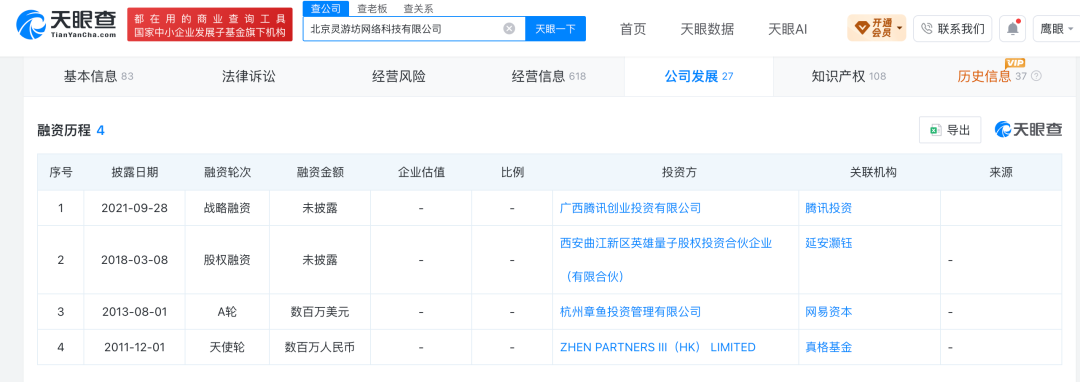This screenshot has height=382, width=1080.
Task: Click the date cell 2018-03-08
Action: pos(134,260)
